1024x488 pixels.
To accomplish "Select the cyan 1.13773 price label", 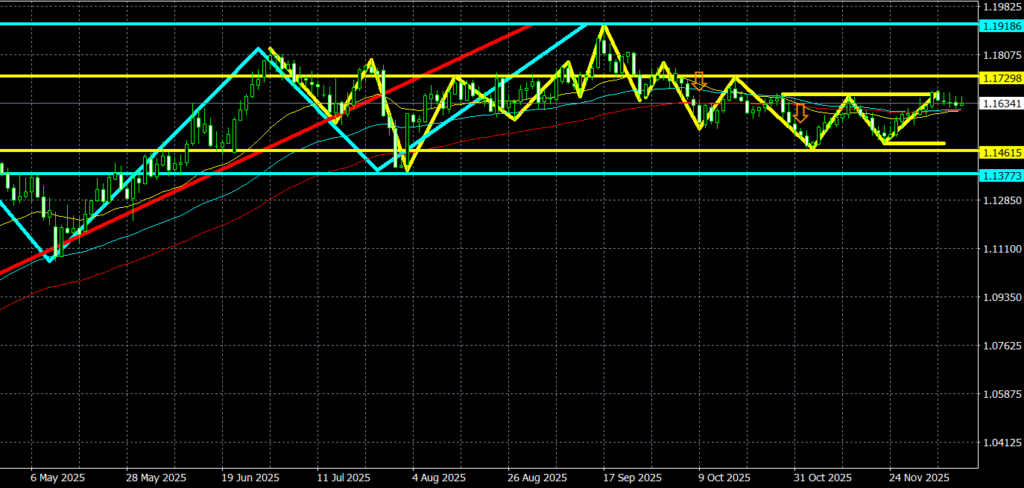I will click(x=998, y=175).
